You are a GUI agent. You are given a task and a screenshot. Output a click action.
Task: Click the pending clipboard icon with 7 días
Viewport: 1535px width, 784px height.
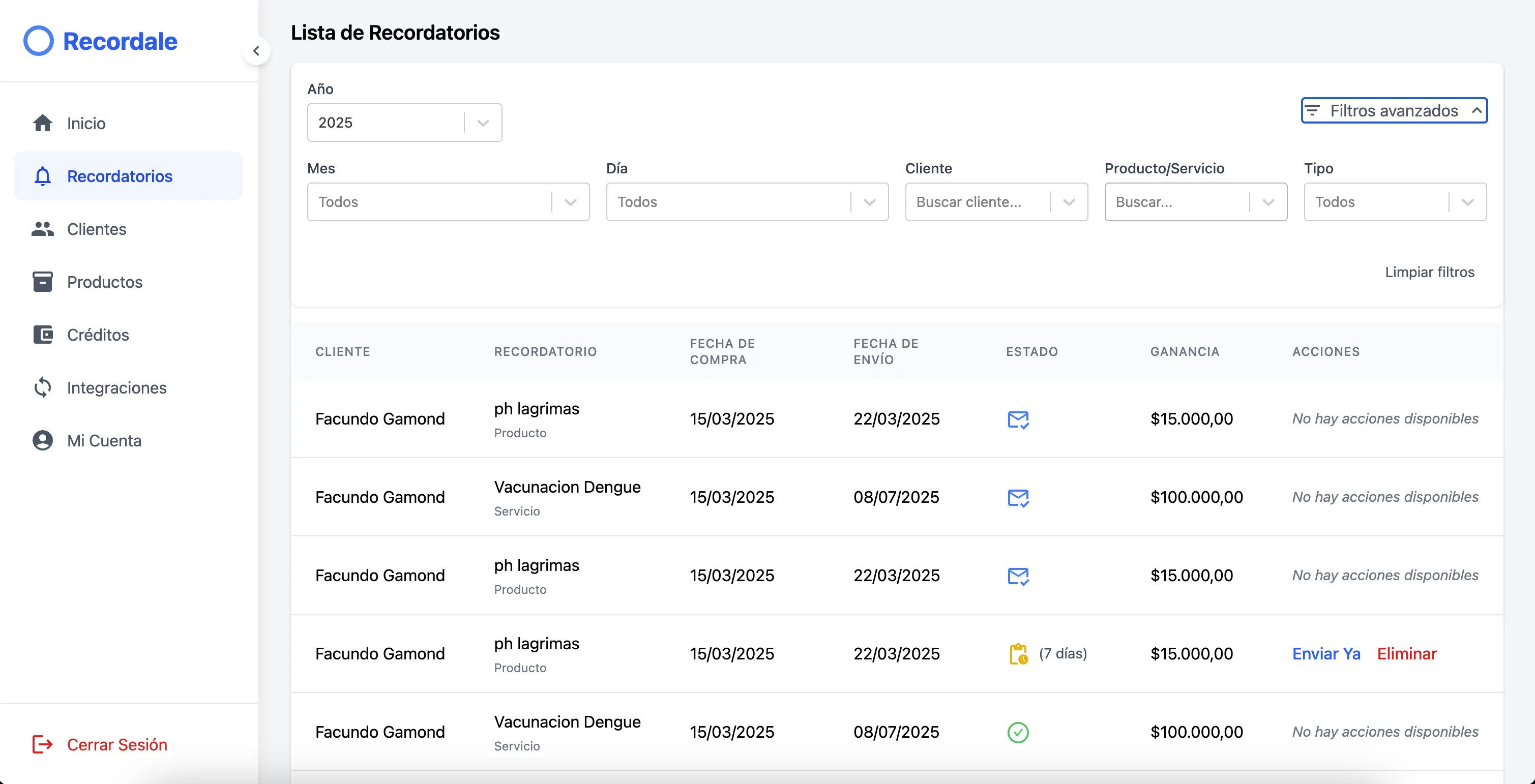[x=1018, y=654]
